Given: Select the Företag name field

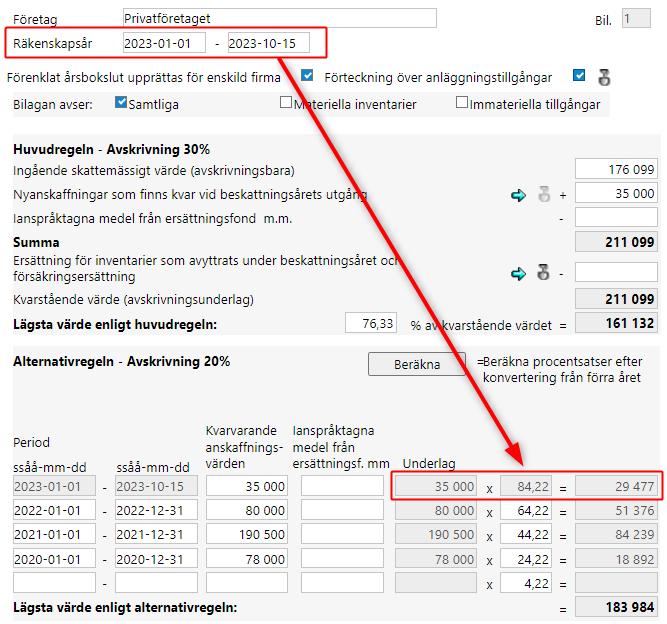Looking at the screenshot, I should coord(280,18).
